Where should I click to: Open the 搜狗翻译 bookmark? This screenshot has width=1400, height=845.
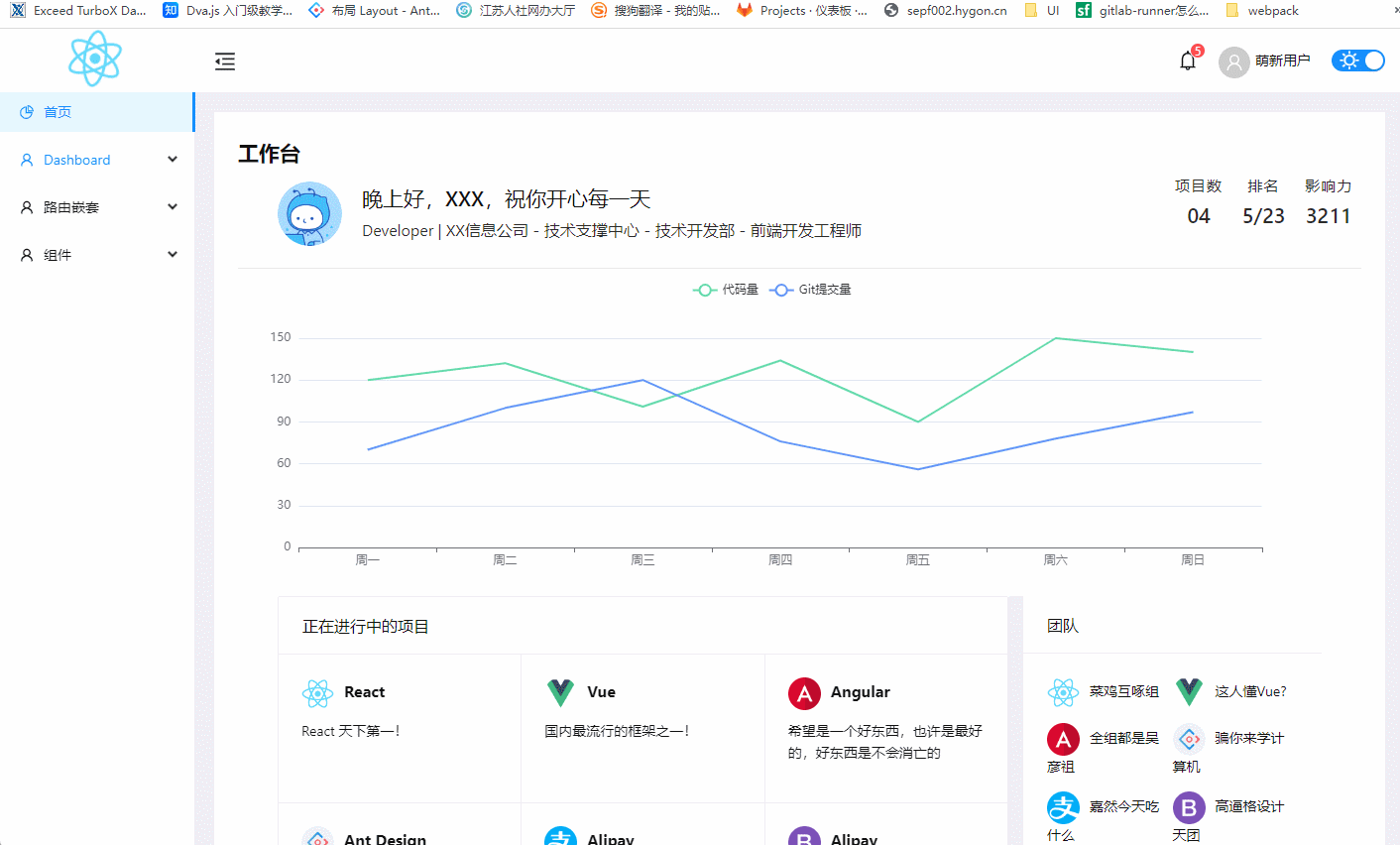[x=655, y=11]
